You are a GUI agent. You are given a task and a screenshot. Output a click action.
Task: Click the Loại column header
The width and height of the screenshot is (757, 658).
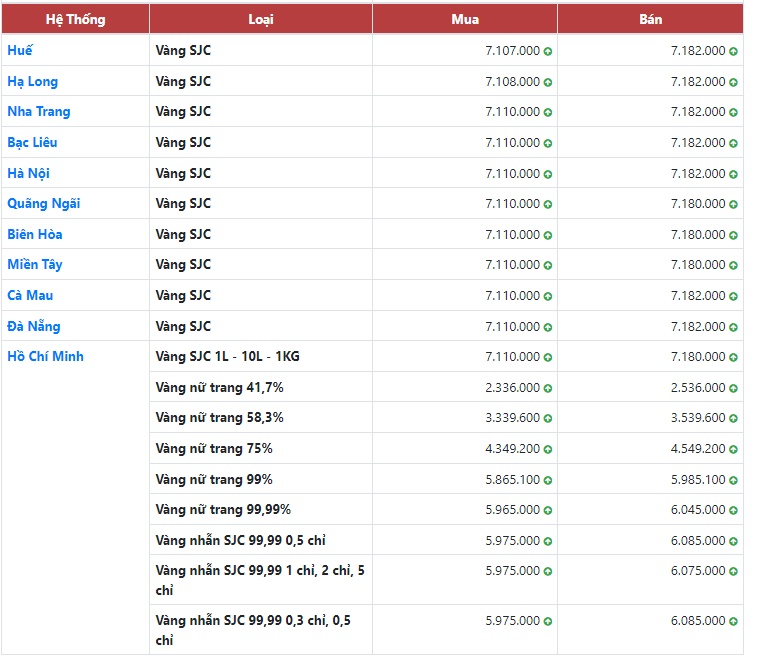pyautogui.click(x=261, y=19)
